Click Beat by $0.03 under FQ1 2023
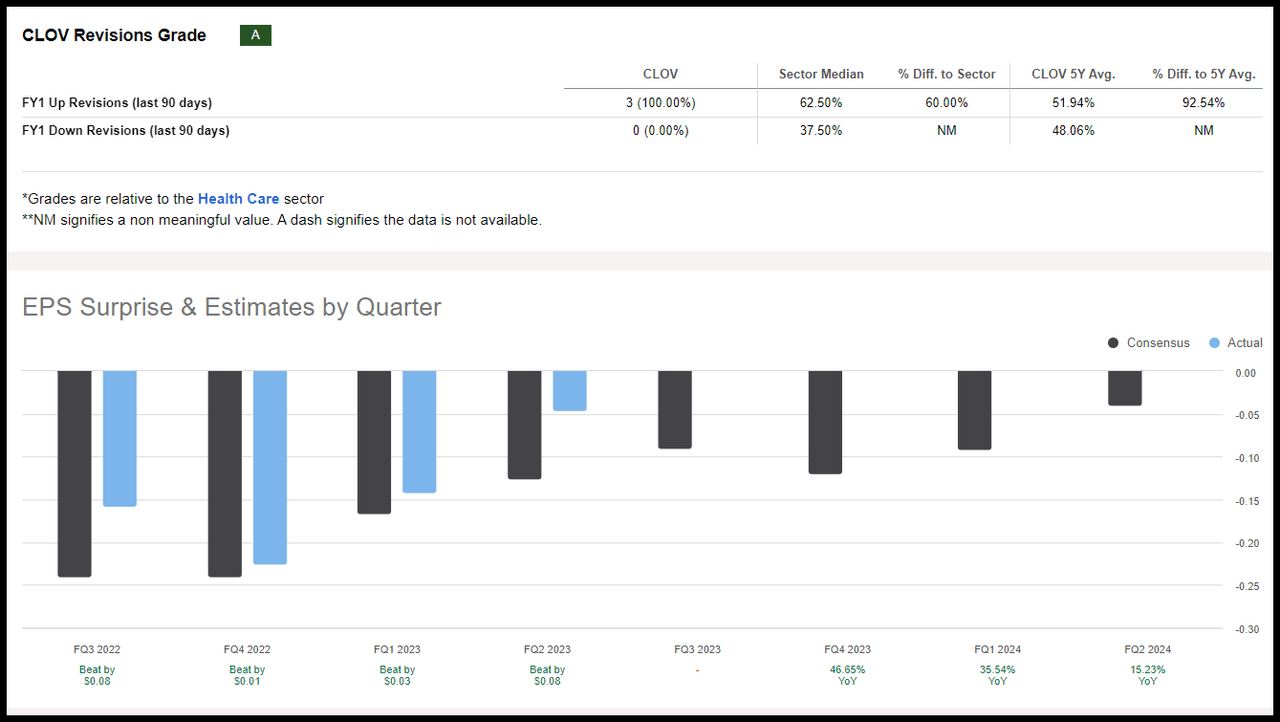Viewport: 1280px width, 722px height. (397, 675)
